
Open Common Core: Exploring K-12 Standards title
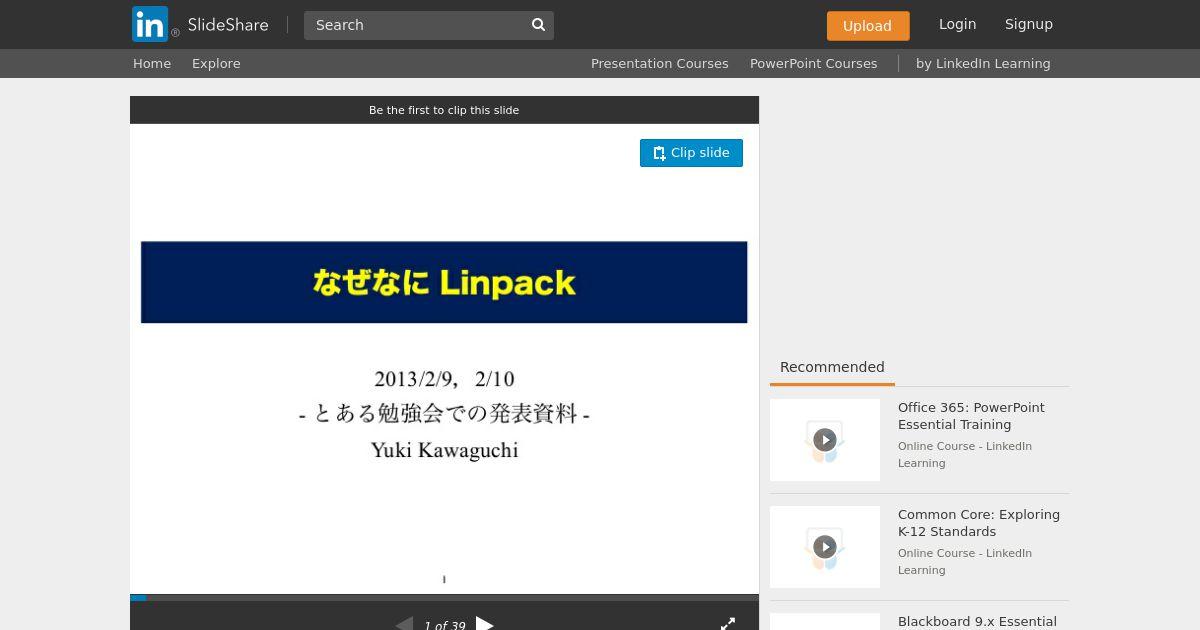tap(979, 523)
